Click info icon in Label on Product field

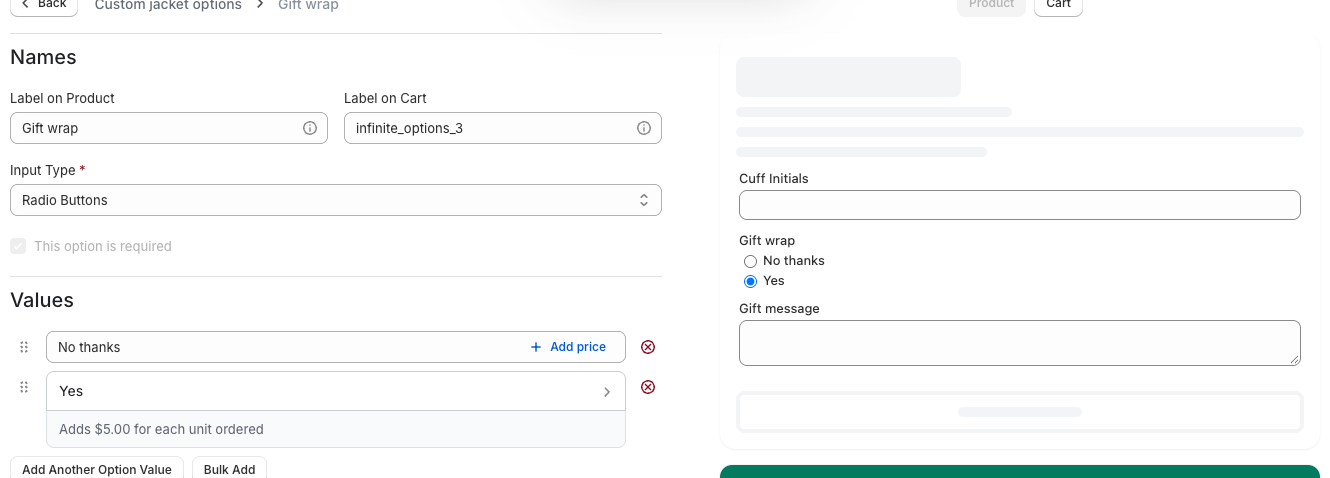pyautogui.click(x=310, y=128)
